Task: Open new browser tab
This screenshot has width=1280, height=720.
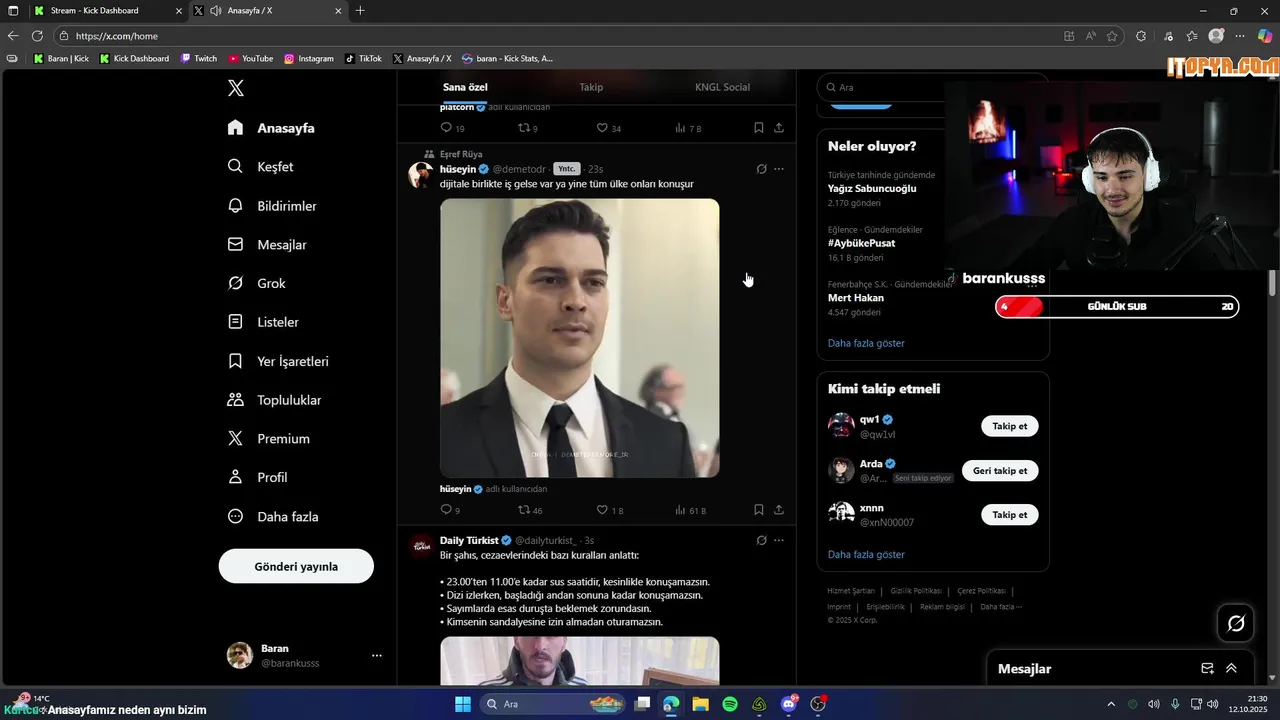Action: 360,11
